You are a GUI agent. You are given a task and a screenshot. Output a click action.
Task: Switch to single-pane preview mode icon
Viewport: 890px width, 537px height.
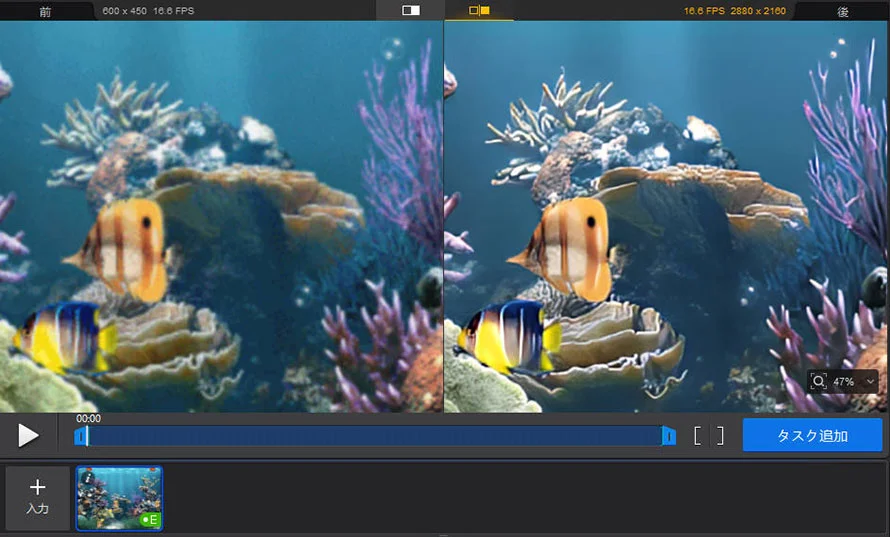411,10
